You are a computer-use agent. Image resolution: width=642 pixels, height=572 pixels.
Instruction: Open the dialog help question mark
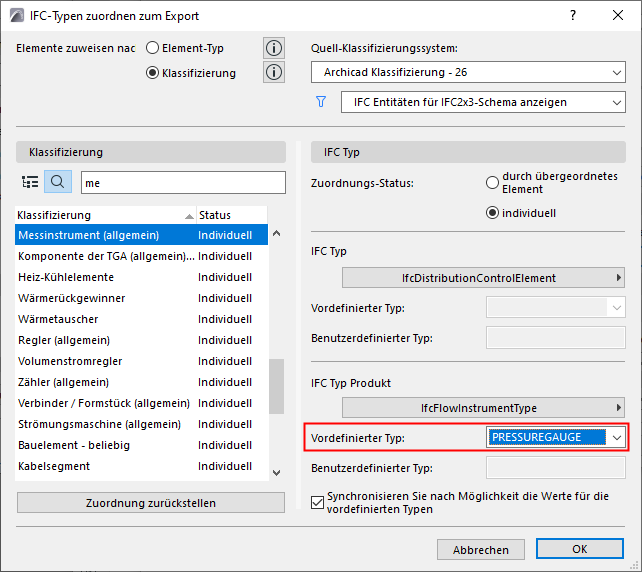573,16
